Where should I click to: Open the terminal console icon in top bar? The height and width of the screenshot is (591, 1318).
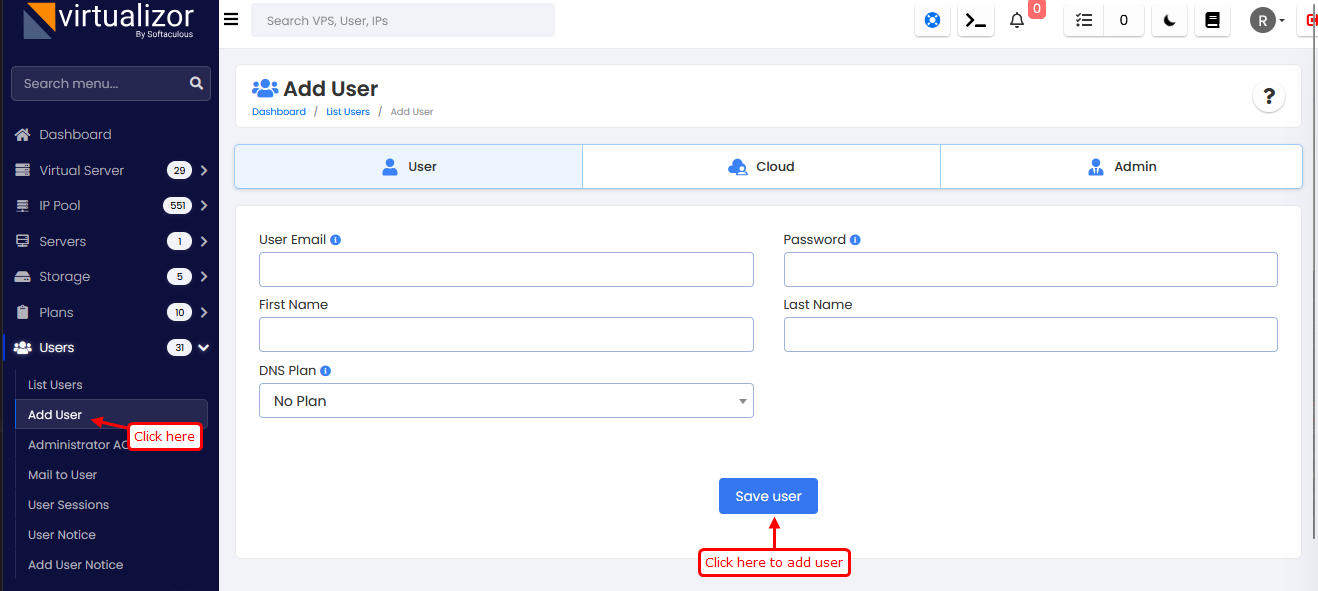[976, 20]
